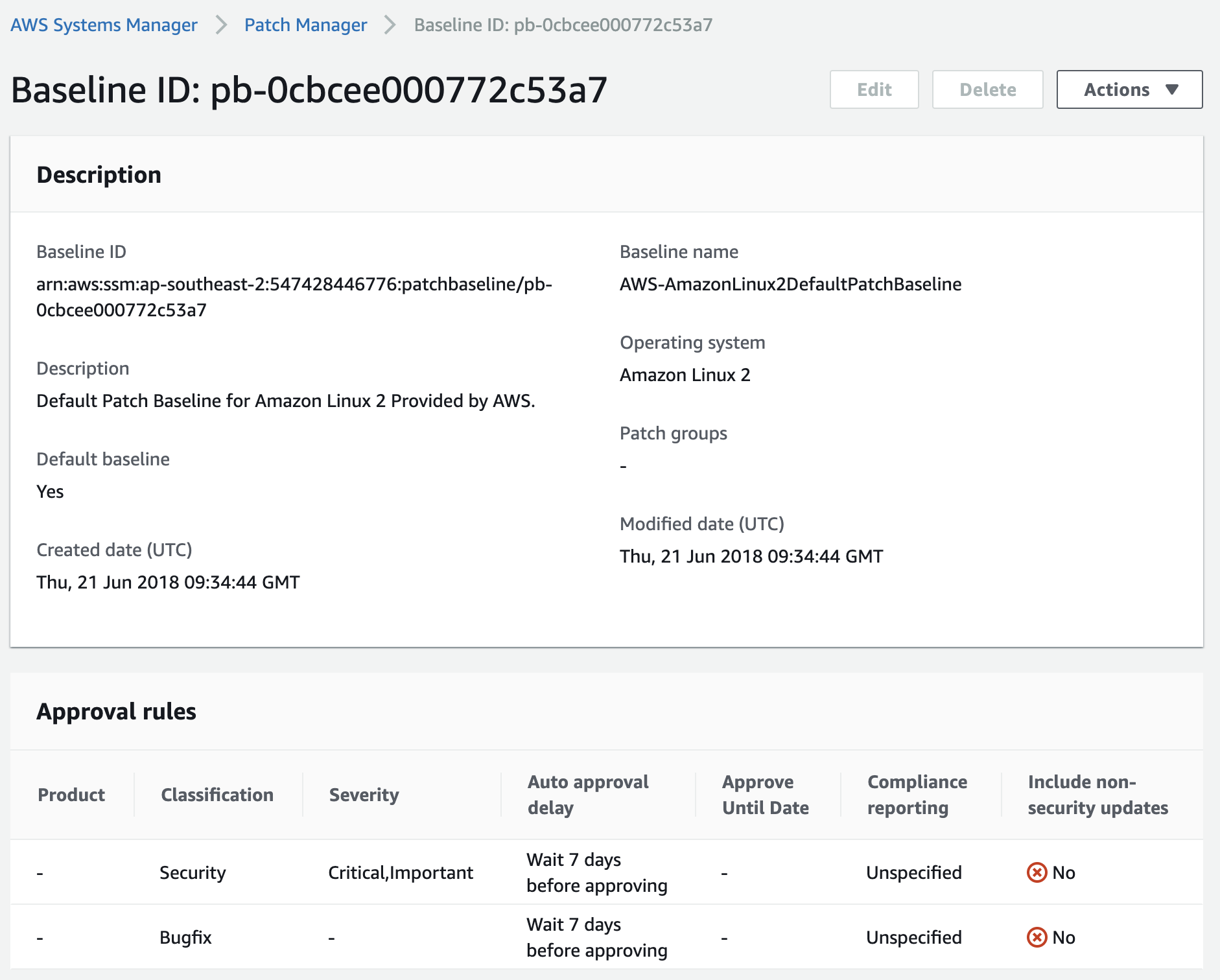Click breadcrumb chevron after Patch Manager

tap(390, 25)
